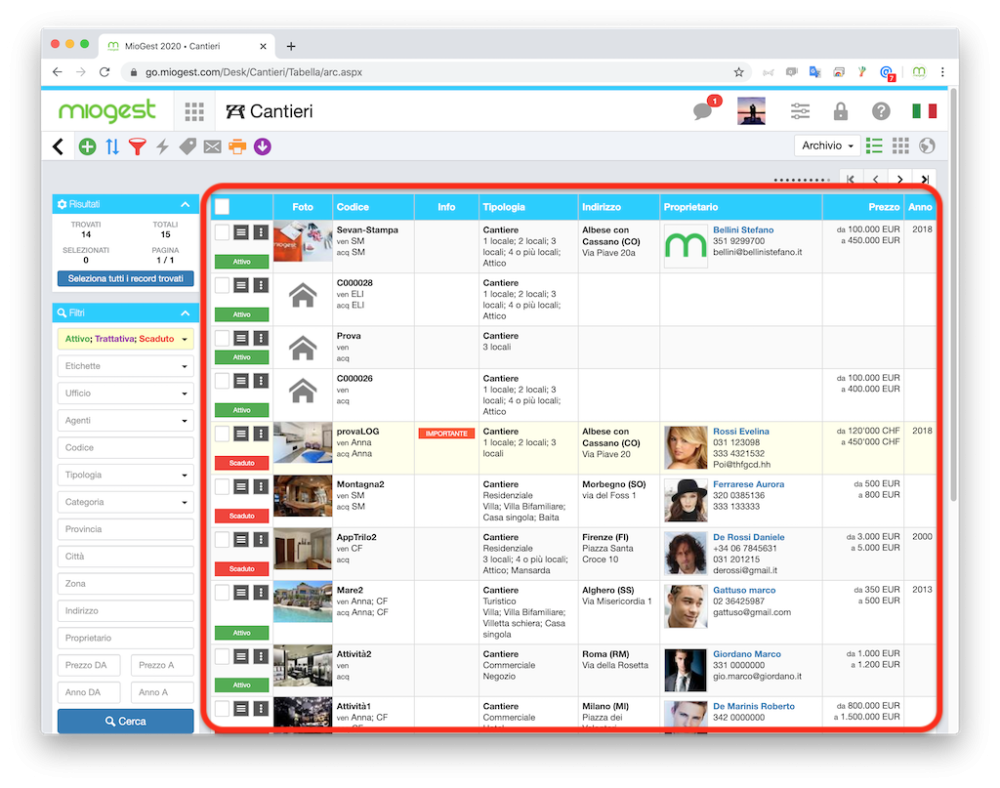Open detail icon for Sevan-Stampa row

click(x=240, y=232)
